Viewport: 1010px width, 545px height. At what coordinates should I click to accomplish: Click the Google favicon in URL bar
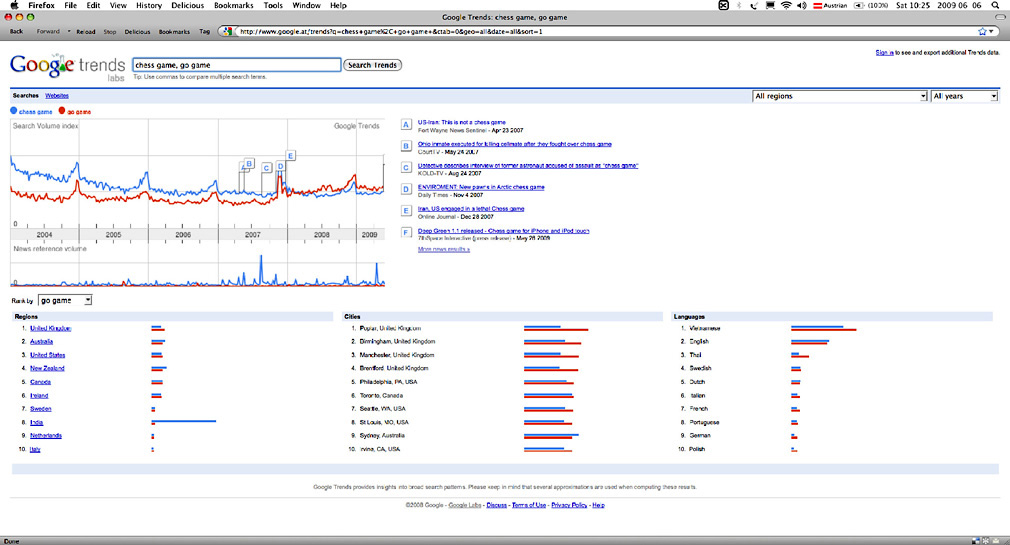pyautogui.click(x=231, y=31)
